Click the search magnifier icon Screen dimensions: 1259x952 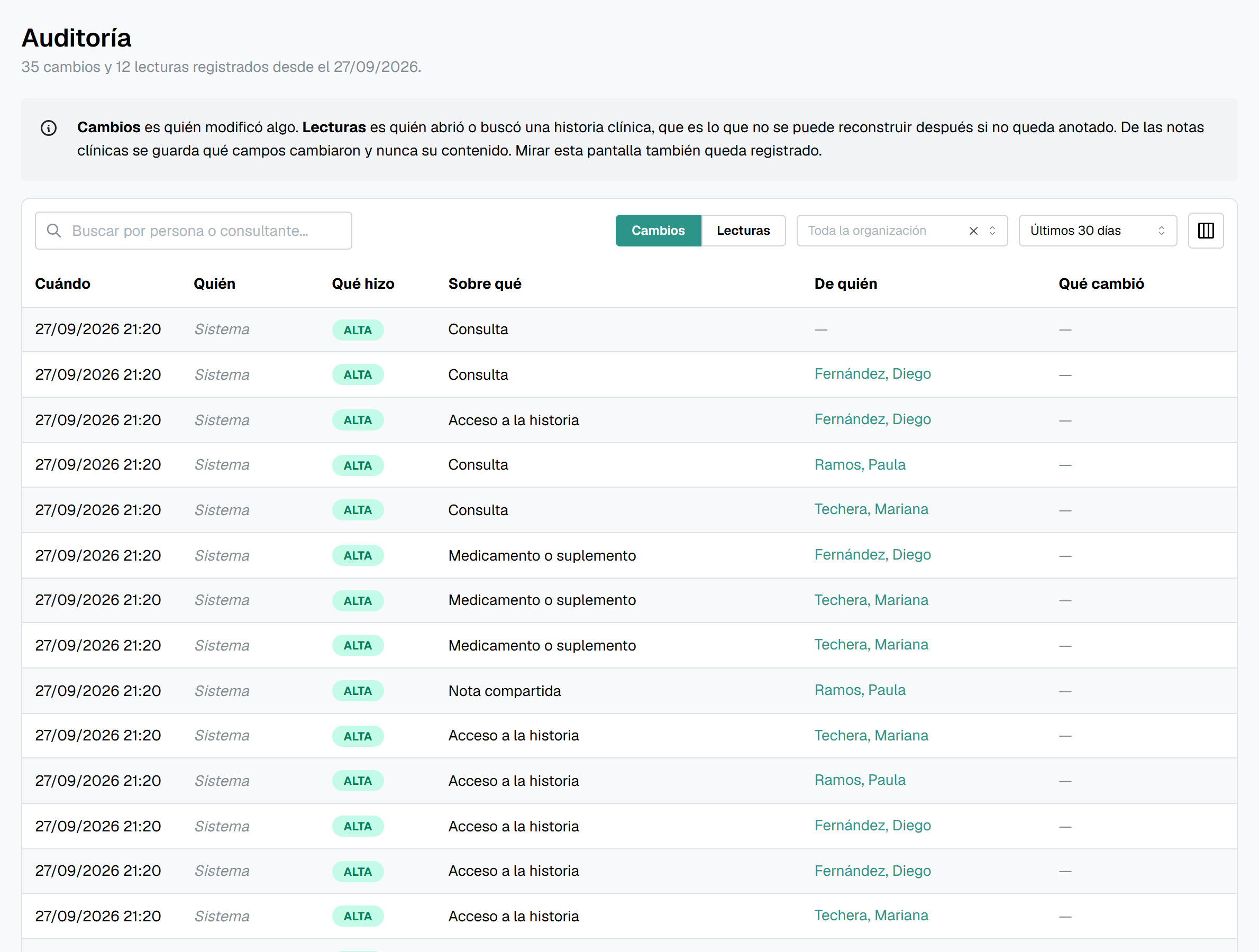[x=54, y=231]
